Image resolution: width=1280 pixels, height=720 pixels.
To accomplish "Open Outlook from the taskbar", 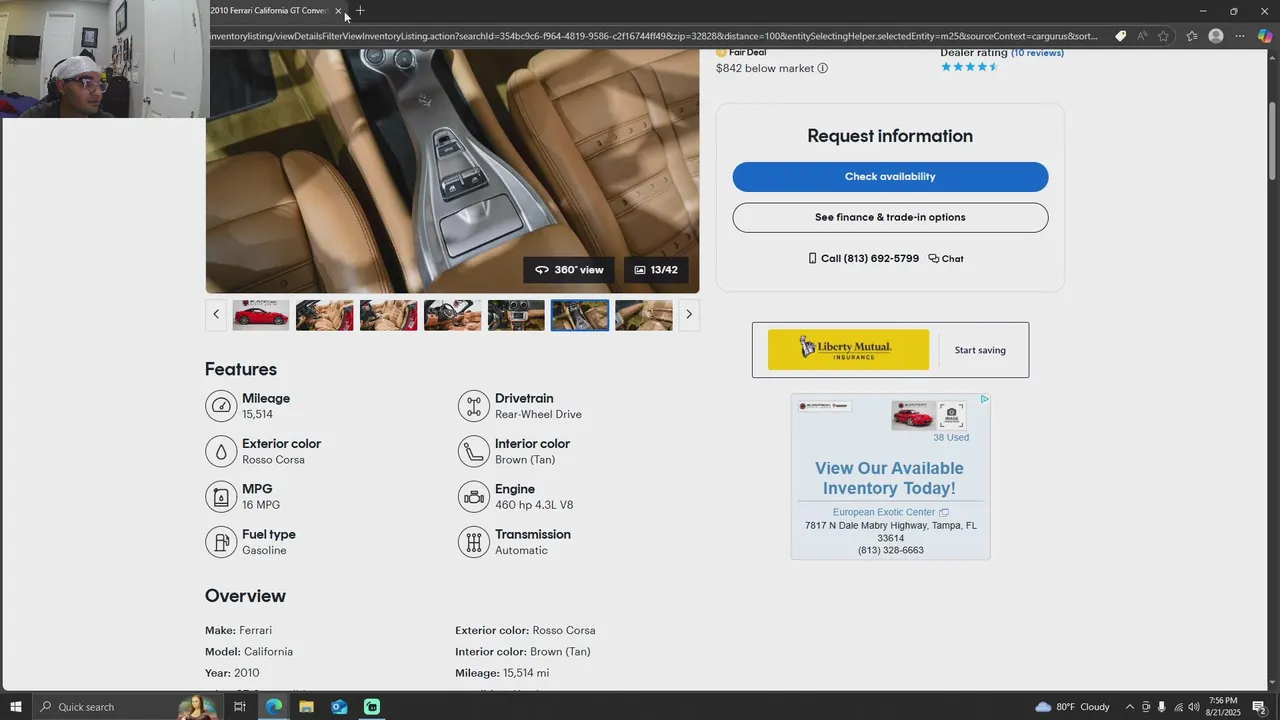I will pos(339,707).
